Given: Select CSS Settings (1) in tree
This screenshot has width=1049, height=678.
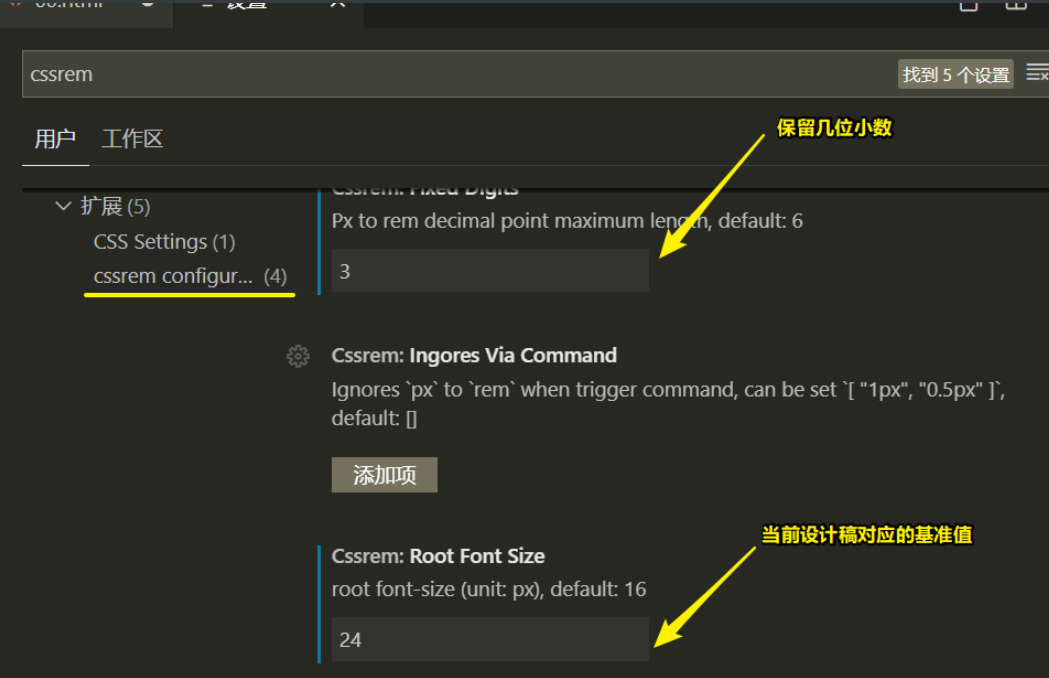Looking at the screenshot, I should coord(165,242).
